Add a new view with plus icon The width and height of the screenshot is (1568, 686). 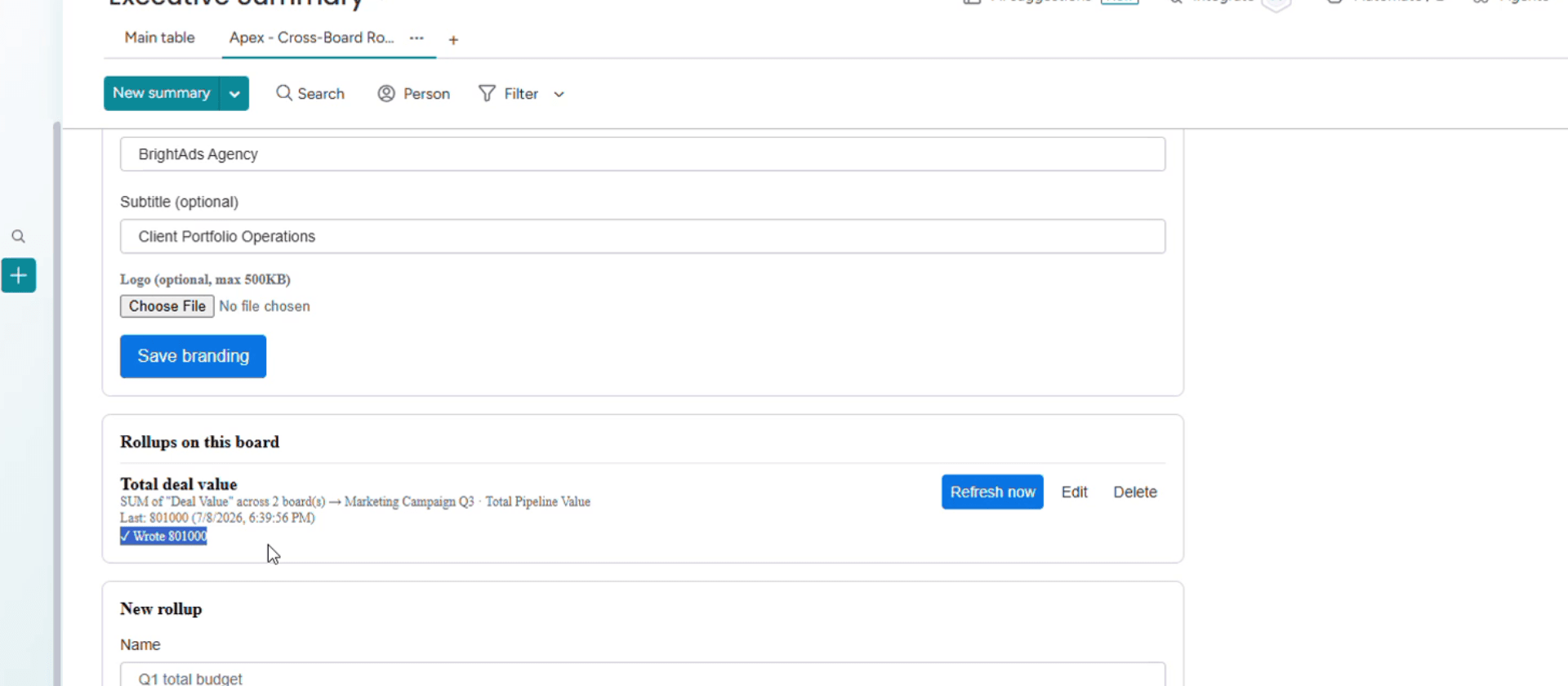[453, 39]
